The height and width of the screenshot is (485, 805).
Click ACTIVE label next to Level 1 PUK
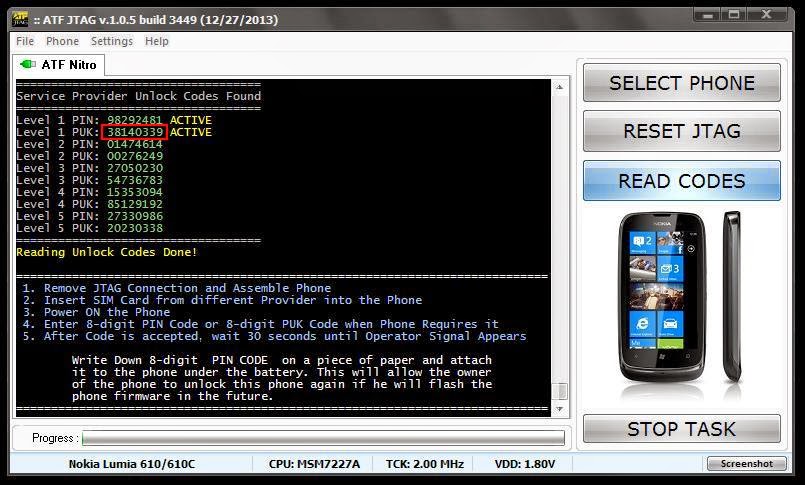[x=190, y=132]
